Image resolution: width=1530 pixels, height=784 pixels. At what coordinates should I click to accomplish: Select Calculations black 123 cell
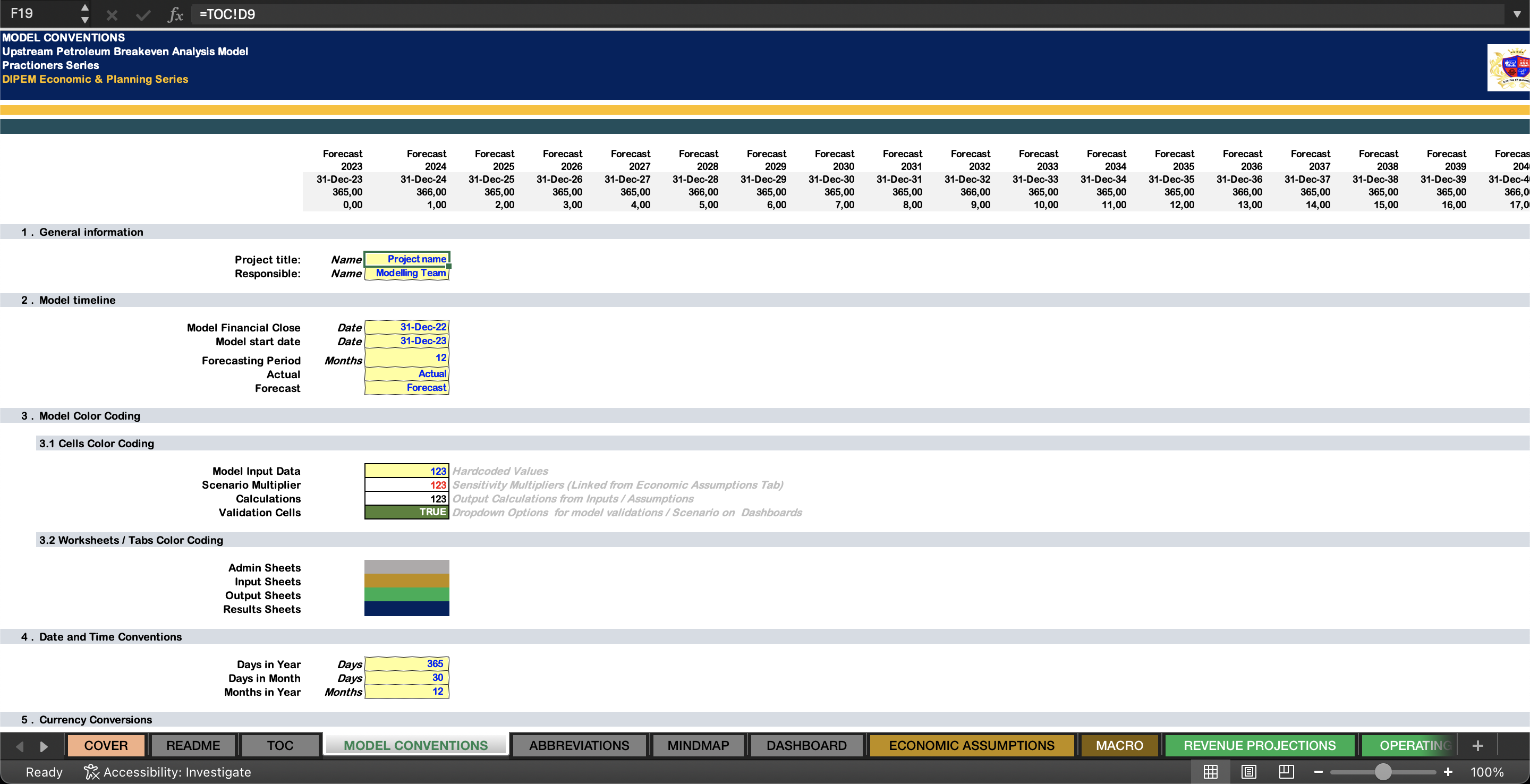click(x=407, y=499)
